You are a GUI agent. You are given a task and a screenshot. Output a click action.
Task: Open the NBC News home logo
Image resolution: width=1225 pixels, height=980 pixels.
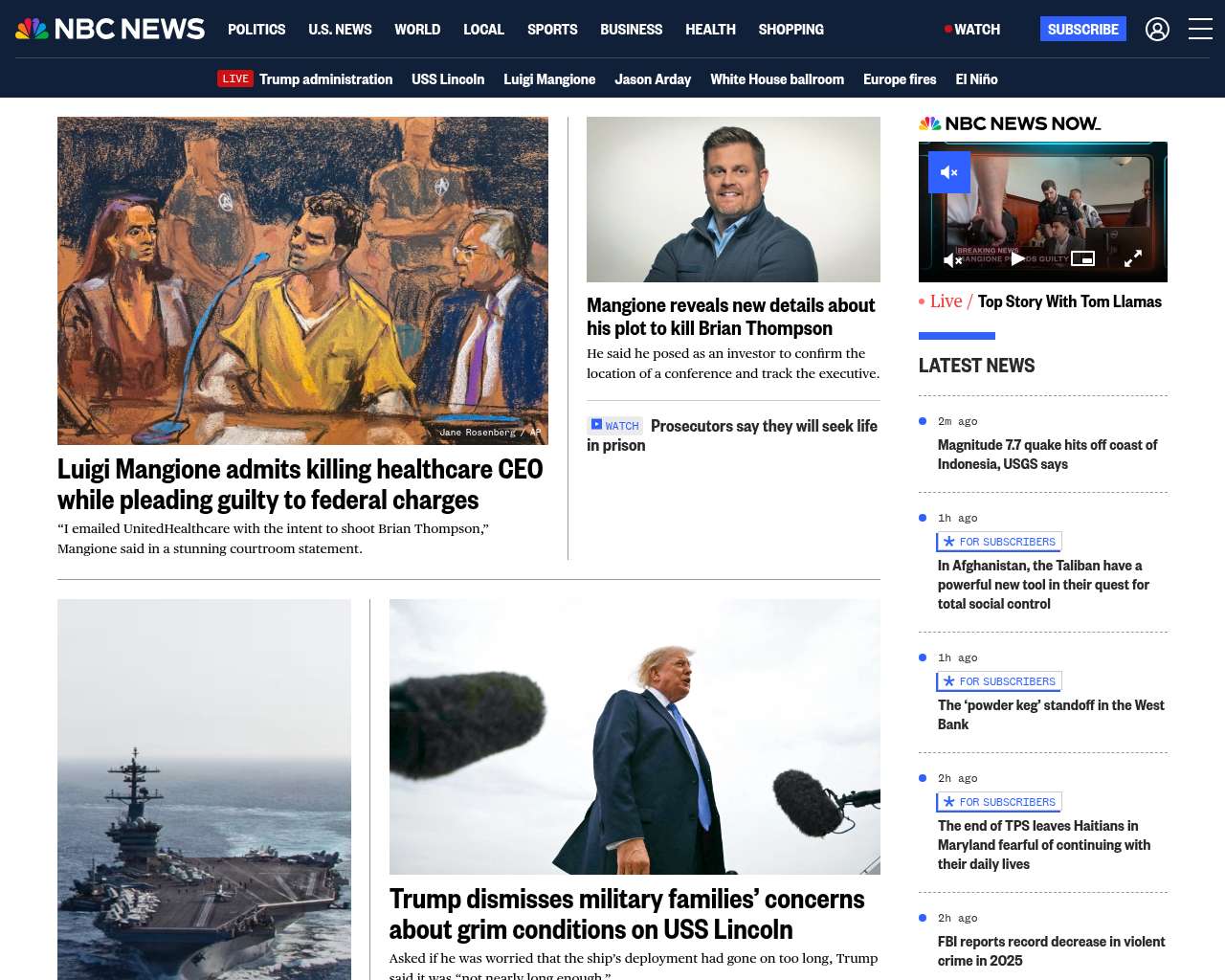pyautogui.click(x=110, y=29)
